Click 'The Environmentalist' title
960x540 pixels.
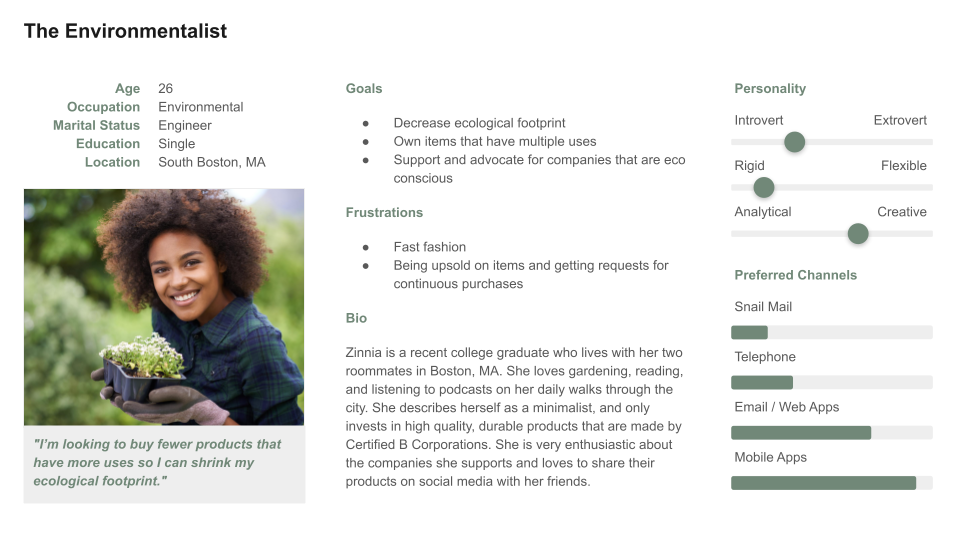pos(126,31)
